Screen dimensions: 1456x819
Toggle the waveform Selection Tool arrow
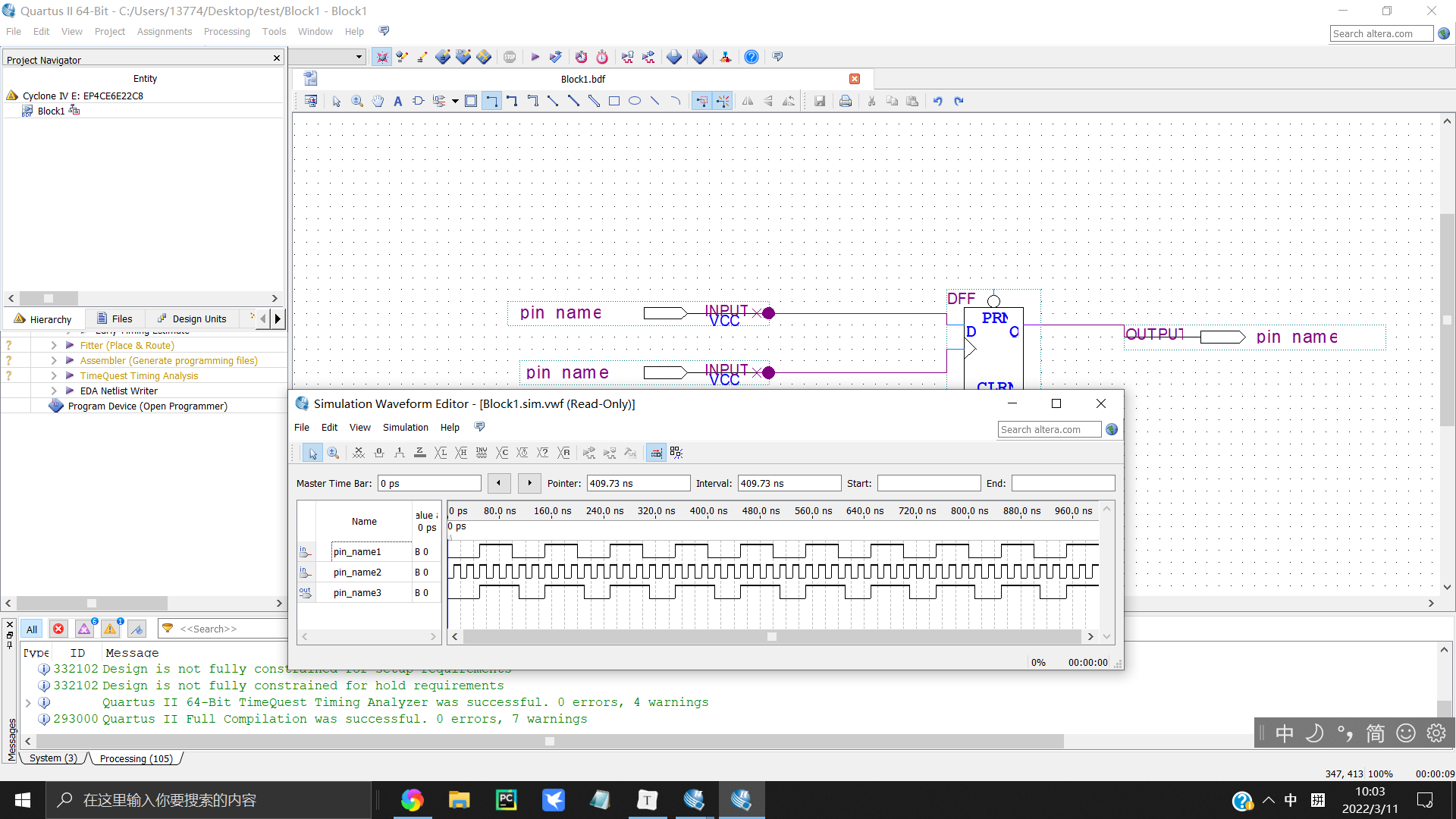pos(312,453)
